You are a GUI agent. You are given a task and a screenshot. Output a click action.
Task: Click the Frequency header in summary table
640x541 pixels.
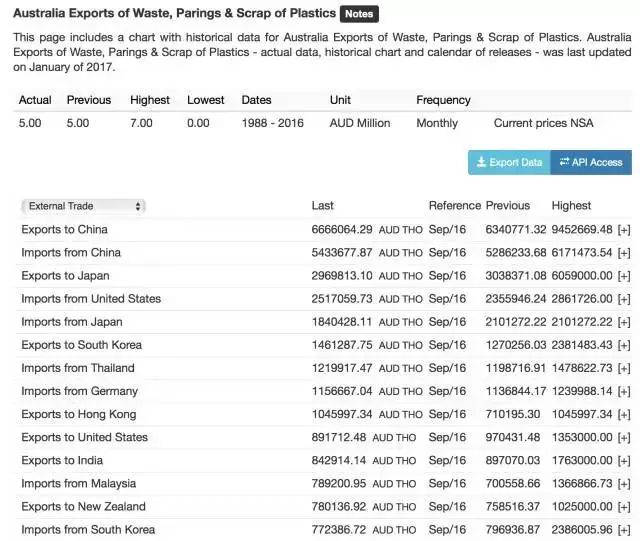click(x=443, y=100)
